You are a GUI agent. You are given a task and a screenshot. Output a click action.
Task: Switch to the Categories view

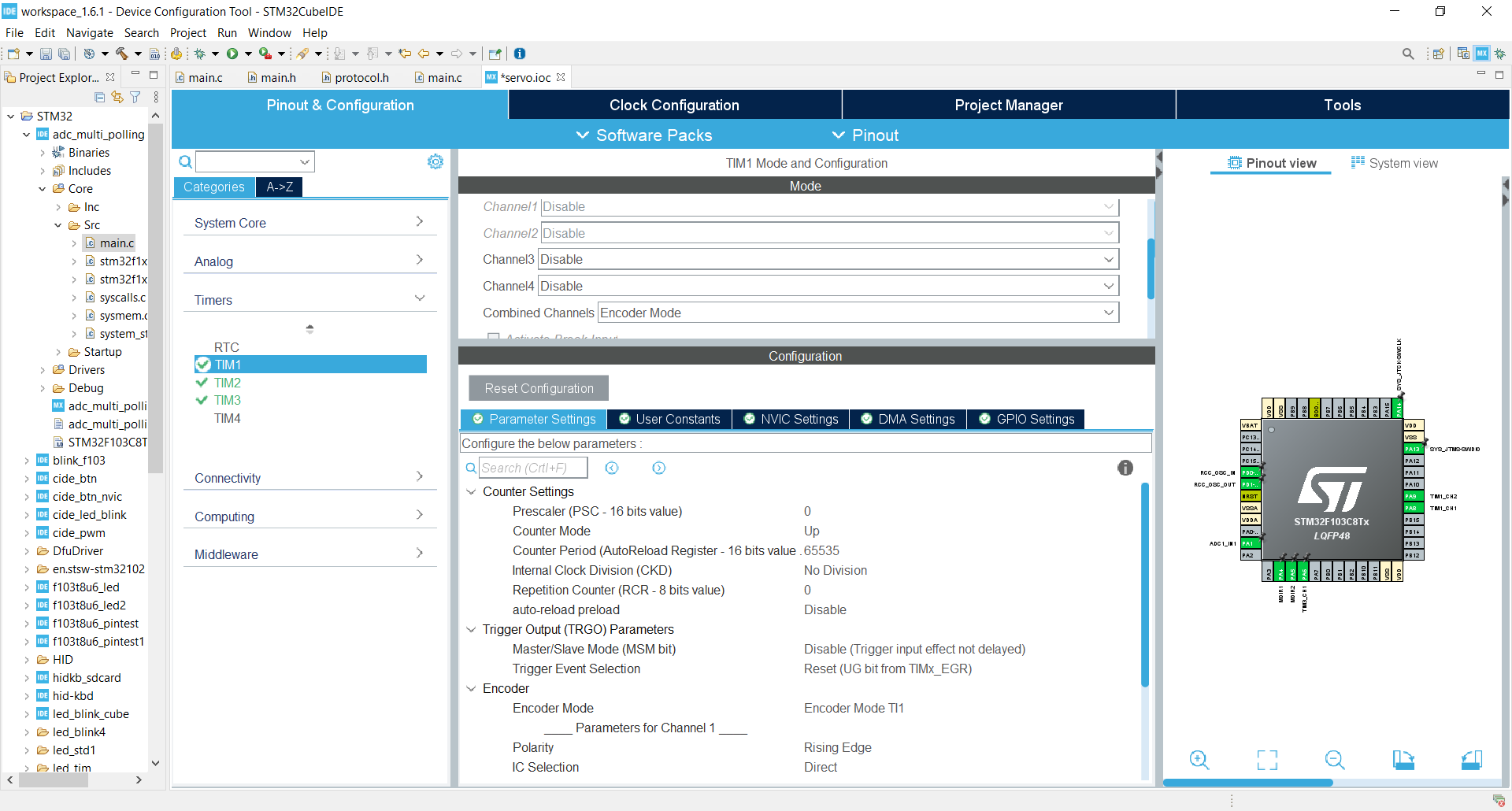click(x=214, y=187)
